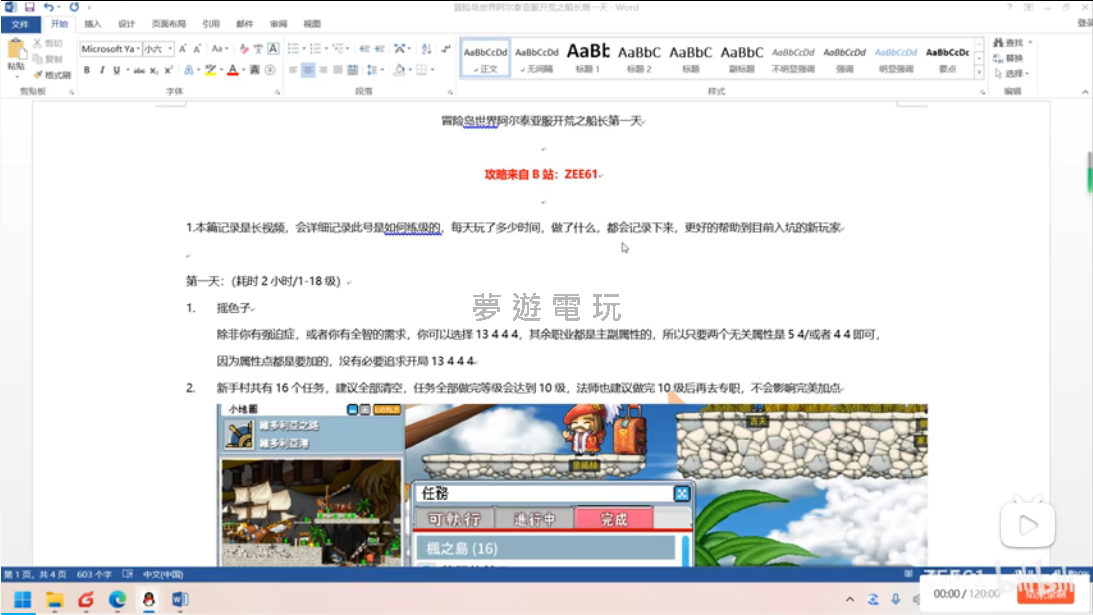This screenshot has height=615, width=1093.
Task: Click the Format Painter (格式刷) button
Action: pyautogui.click(x=52, y=75)
